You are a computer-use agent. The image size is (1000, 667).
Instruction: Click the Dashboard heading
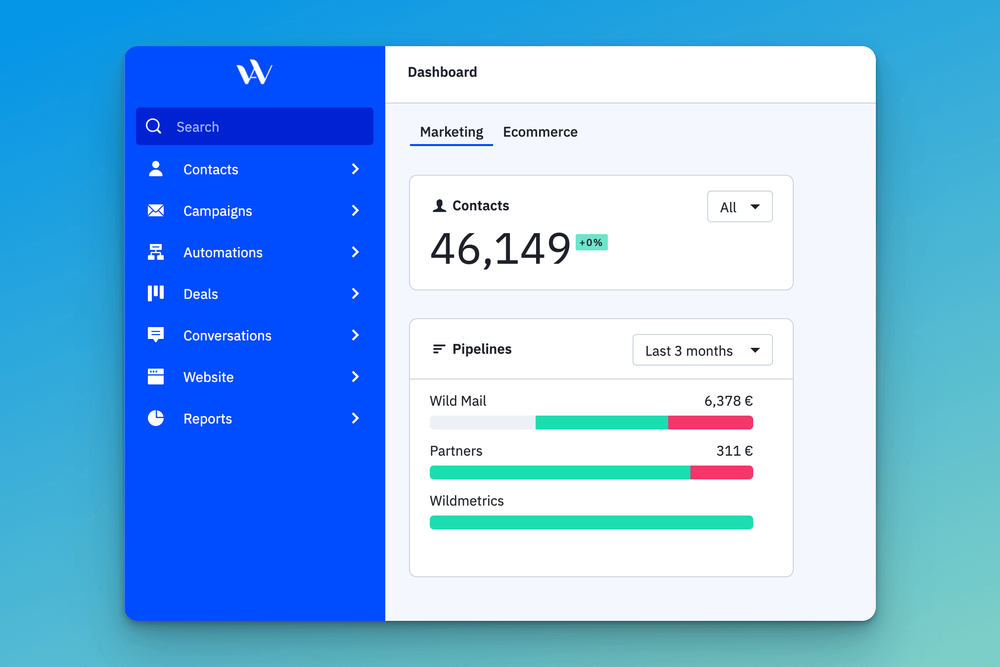(442, 72)
